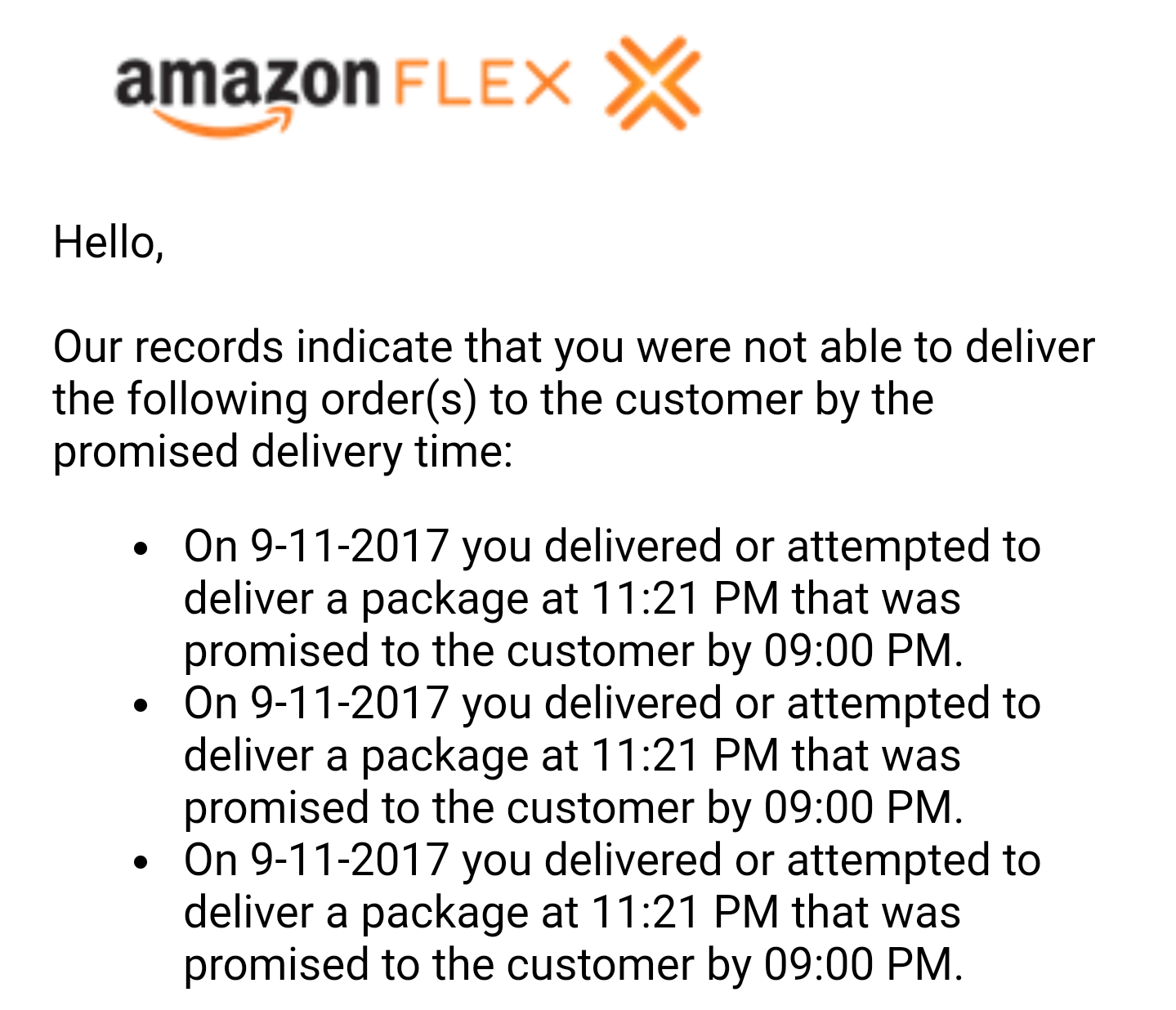Click the Hello greeting text

[109, 243]
